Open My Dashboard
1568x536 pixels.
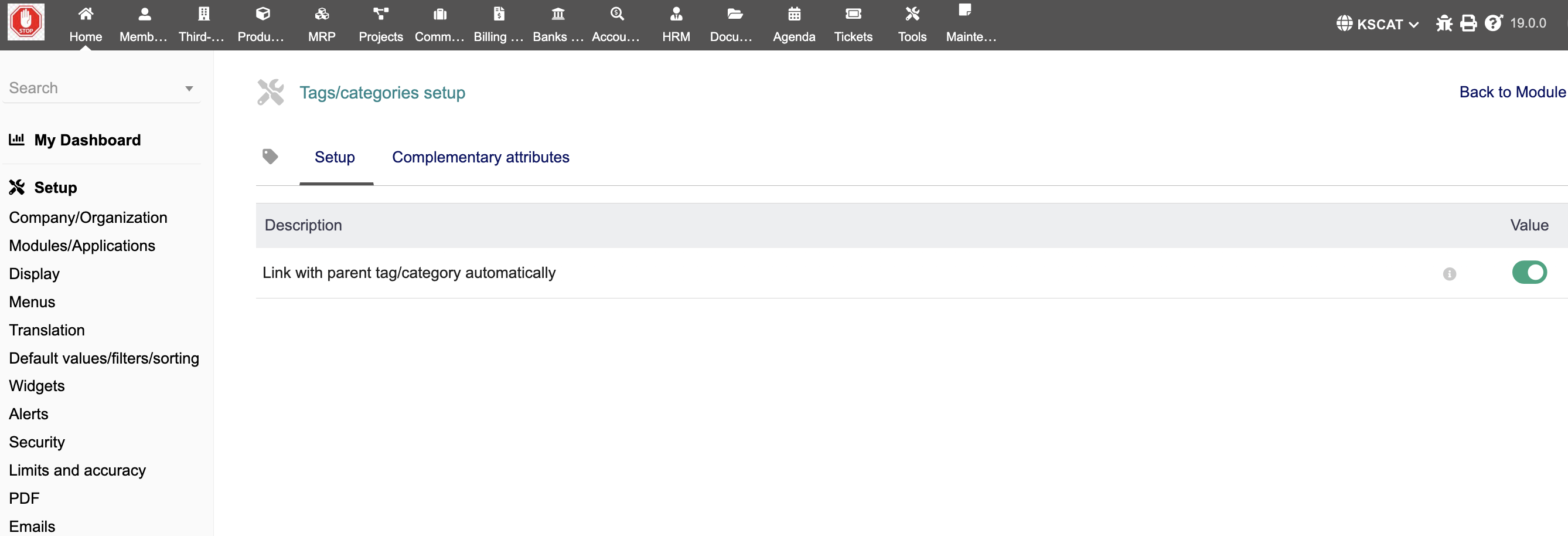pos(88,140)
